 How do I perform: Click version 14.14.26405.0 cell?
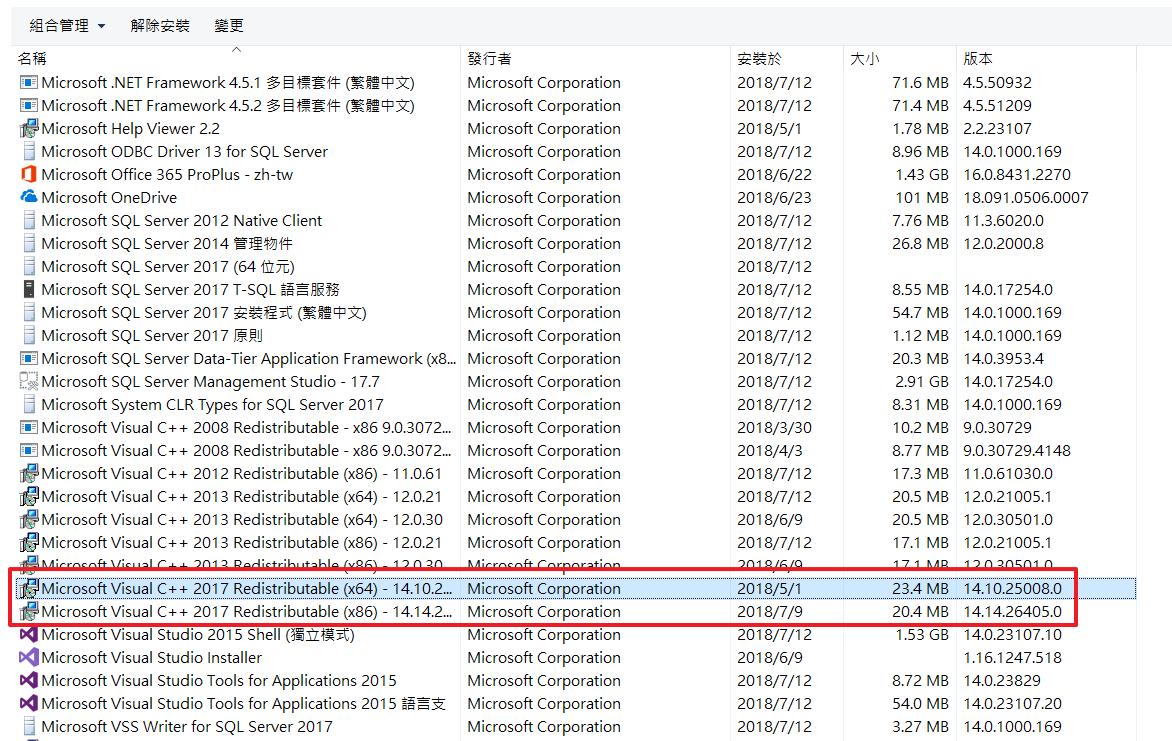[1012, 612]
